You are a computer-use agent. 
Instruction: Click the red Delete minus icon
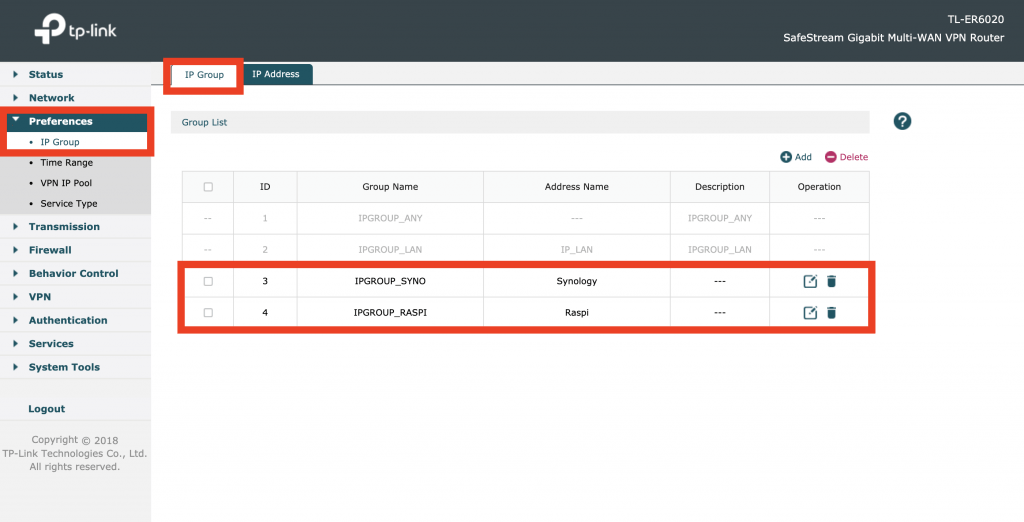pyautogui.click(x=830, y=157)
